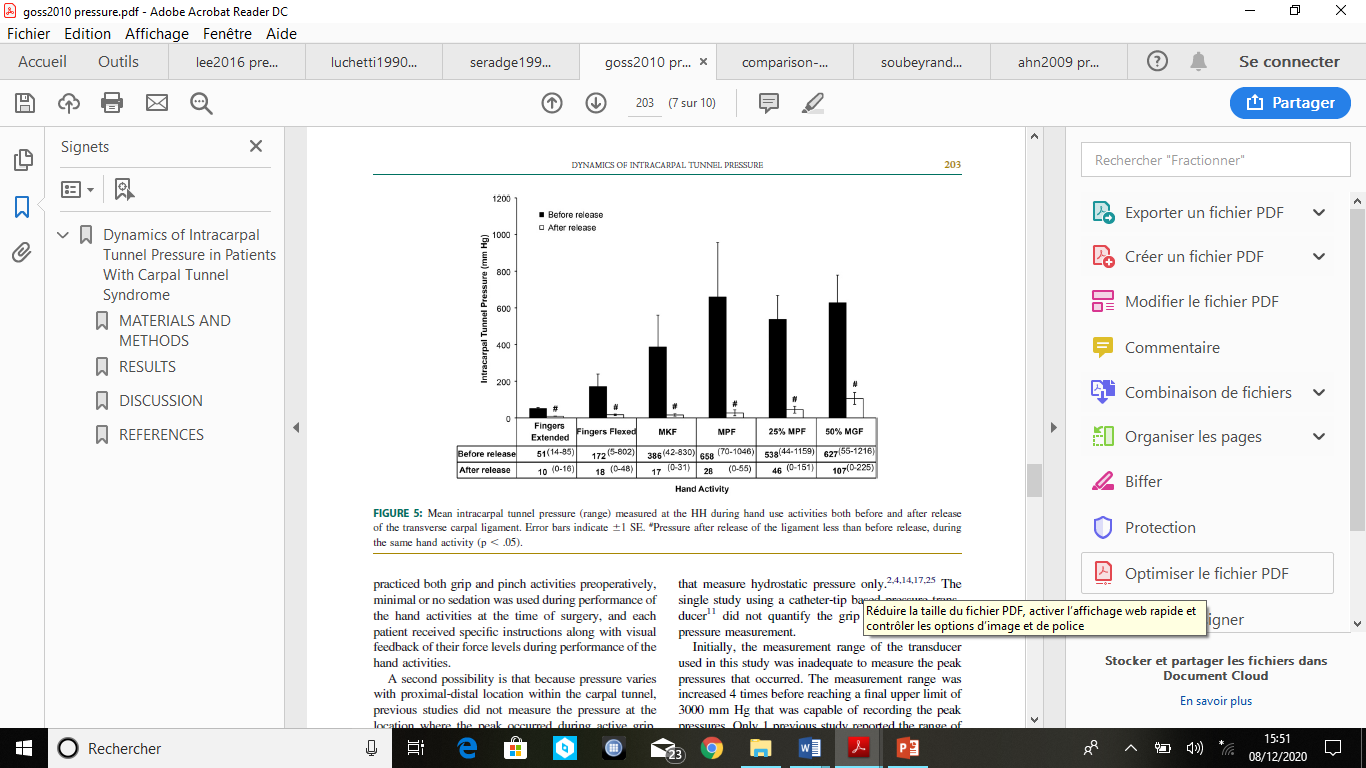Switch to the lee2016 document tab
This screenshot has width=1366, height=768.
(x=236, y=62)
